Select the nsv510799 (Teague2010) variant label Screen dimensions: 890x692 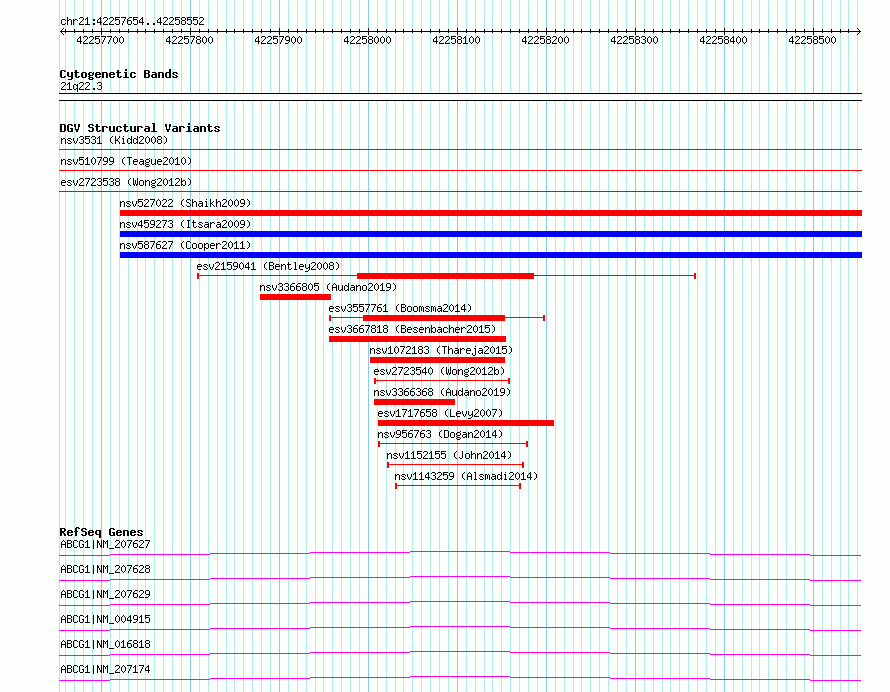(x=126, y=161)
